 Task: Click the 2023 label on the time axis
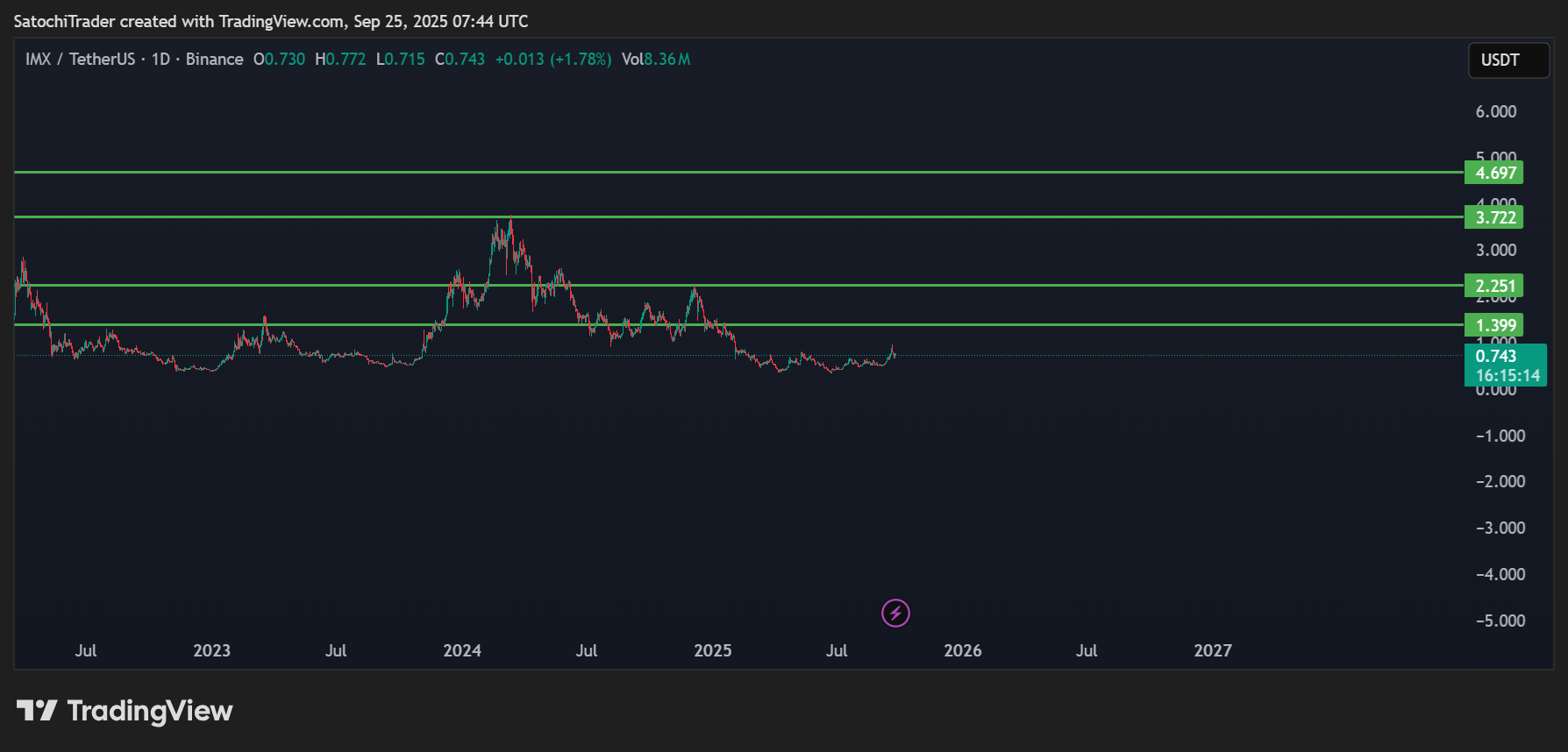[211, 650]
